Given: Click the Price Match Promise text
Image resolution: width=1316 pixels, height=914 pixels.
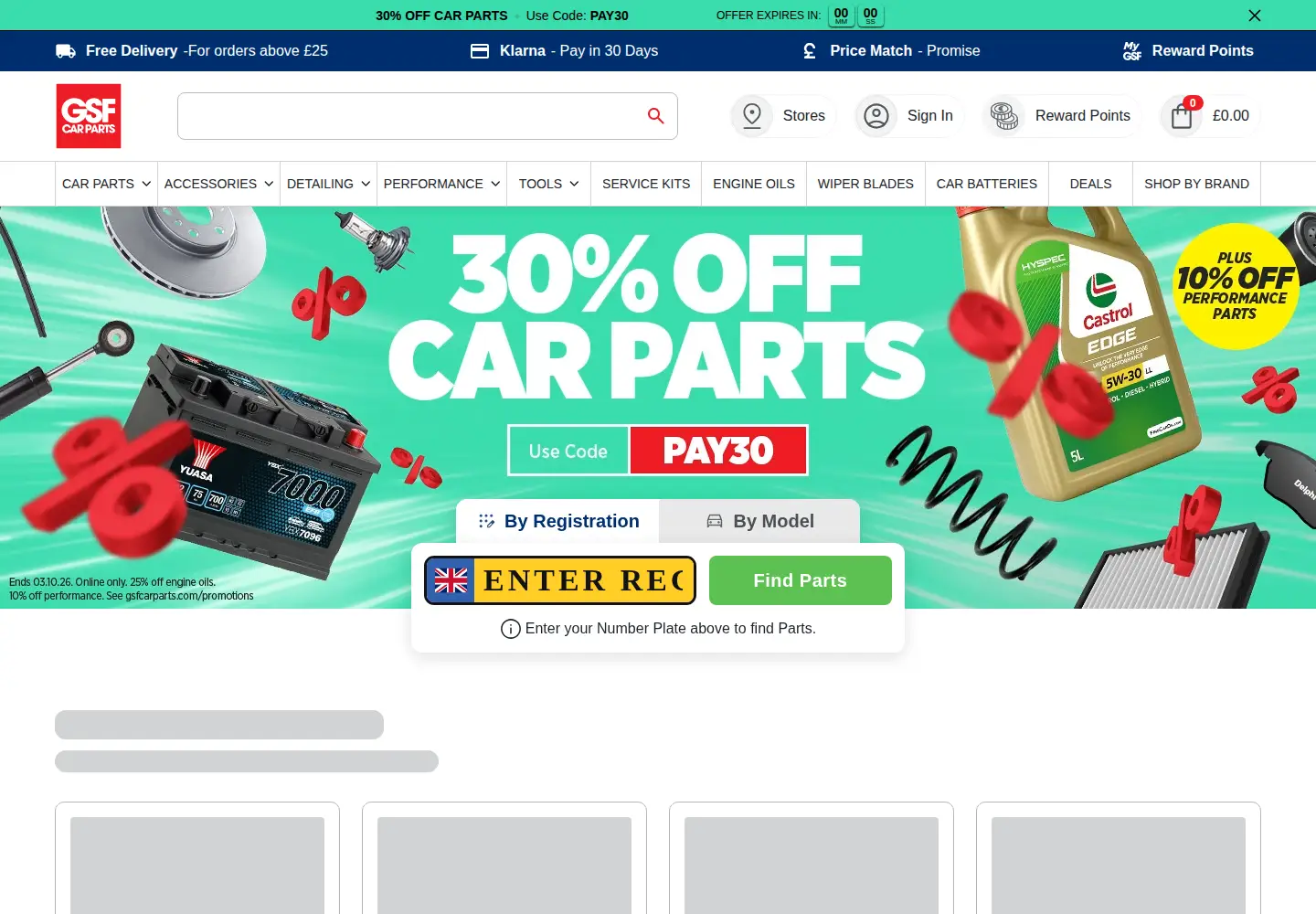Looking at the screenshot, I should [905, 51].
